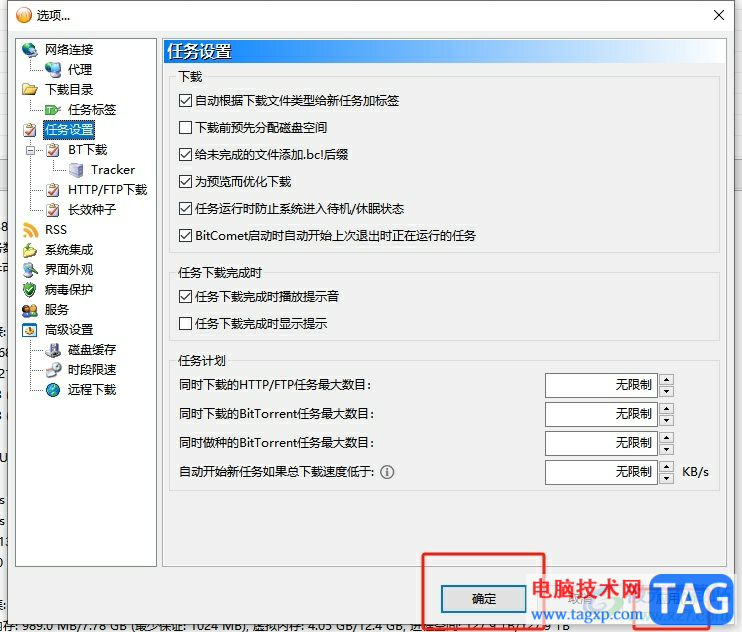This screenshot has height=632, width=742.
Task: Click the HTTP/FTP任务最大数目 input field
Action: [601, 385]
